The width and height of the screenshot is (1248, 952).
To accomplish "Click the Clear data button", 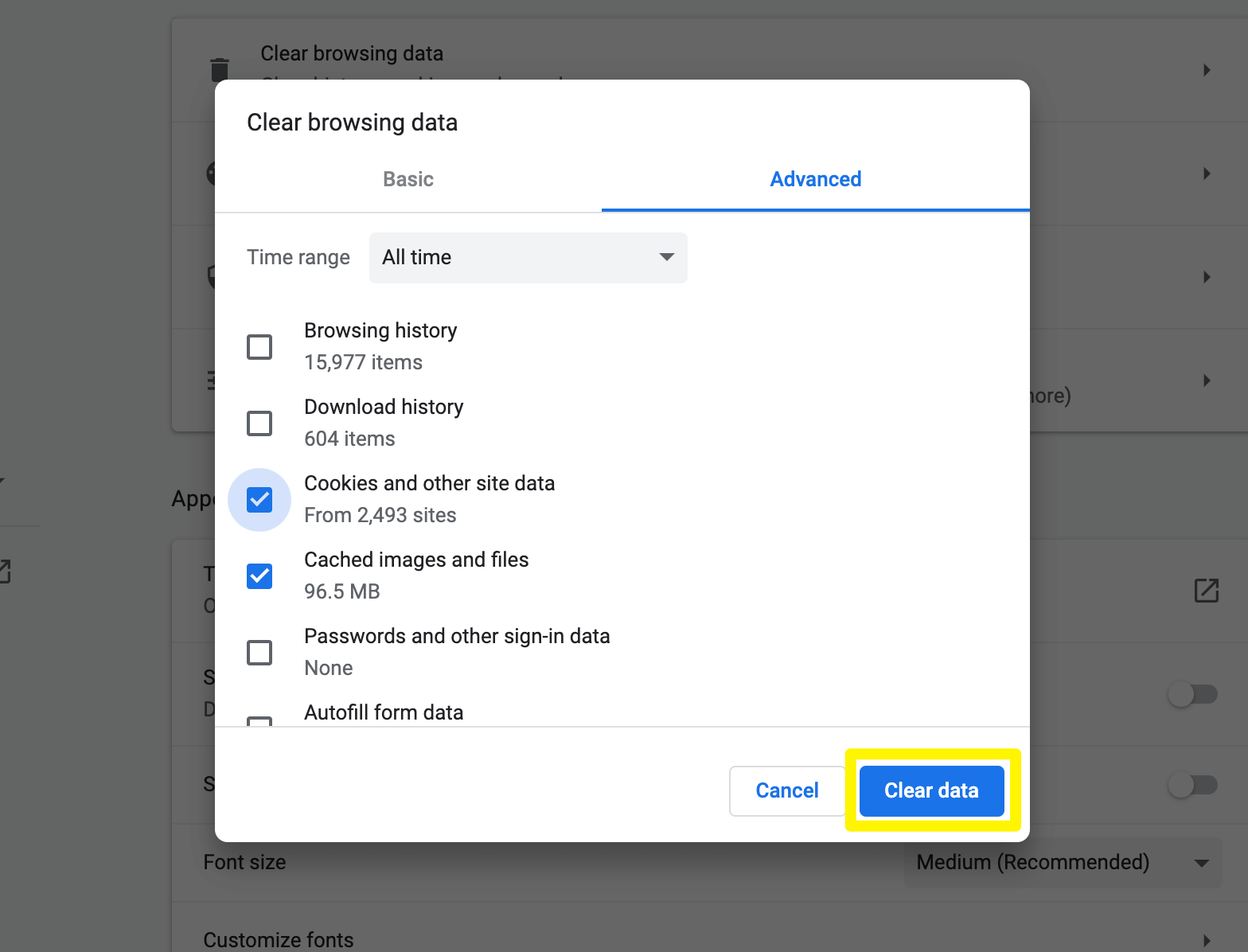I will click(x=931, y=790).
